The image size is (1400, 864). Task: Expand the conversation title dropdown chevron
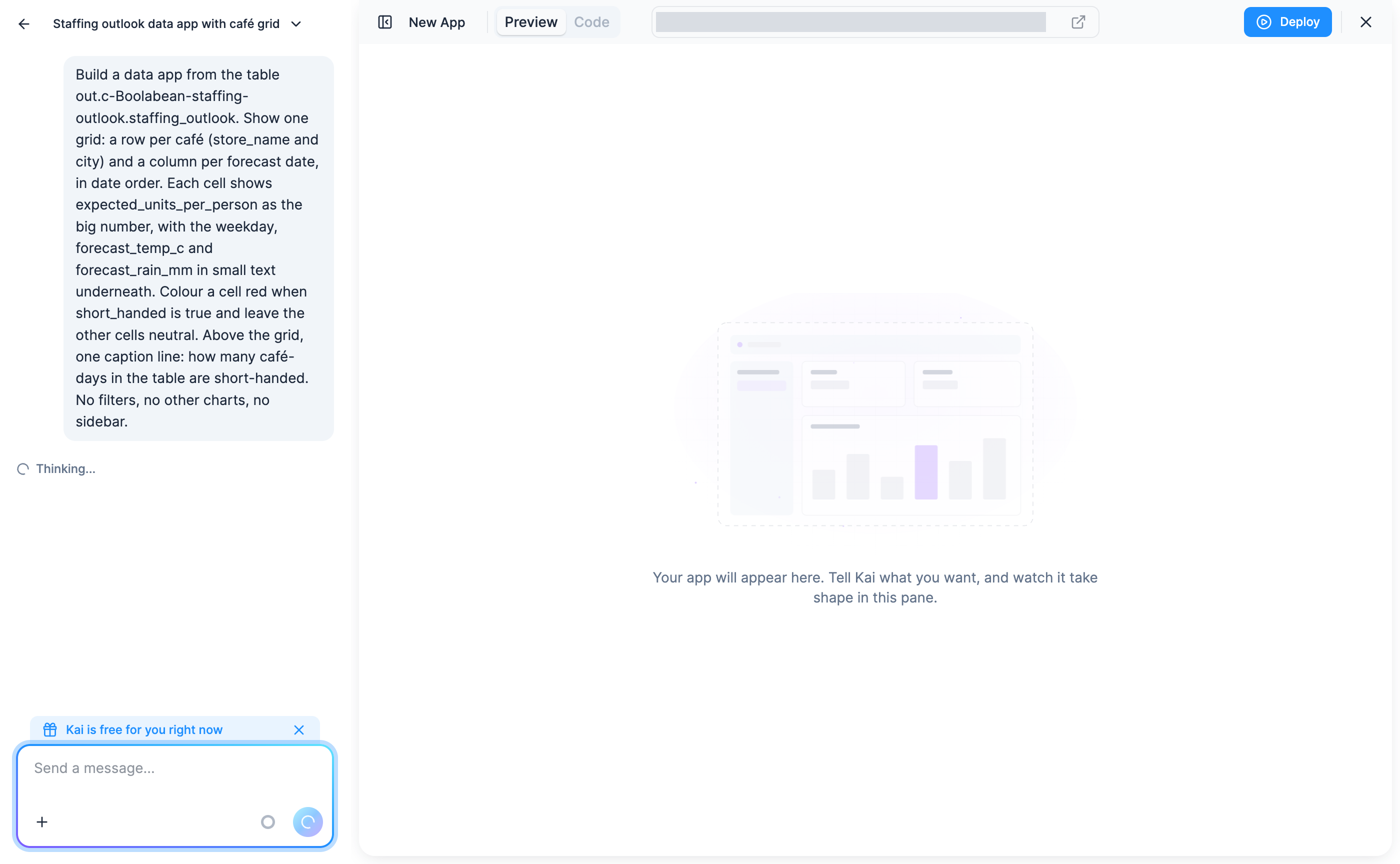[296, 24]
